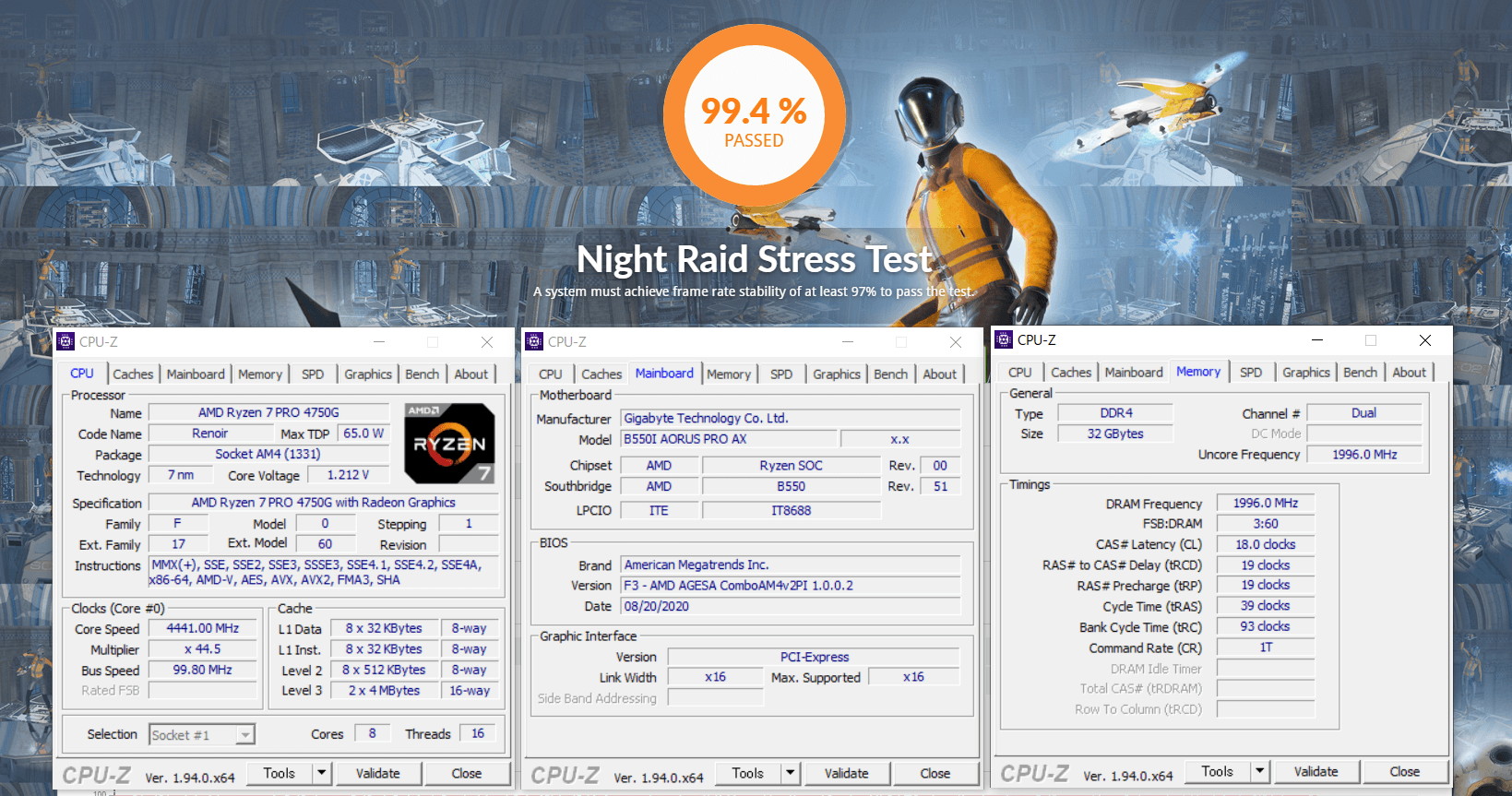Click Validate button in left CPU-Z window
The width and height of the screenshot is (1512, 796).
point(378,773)
